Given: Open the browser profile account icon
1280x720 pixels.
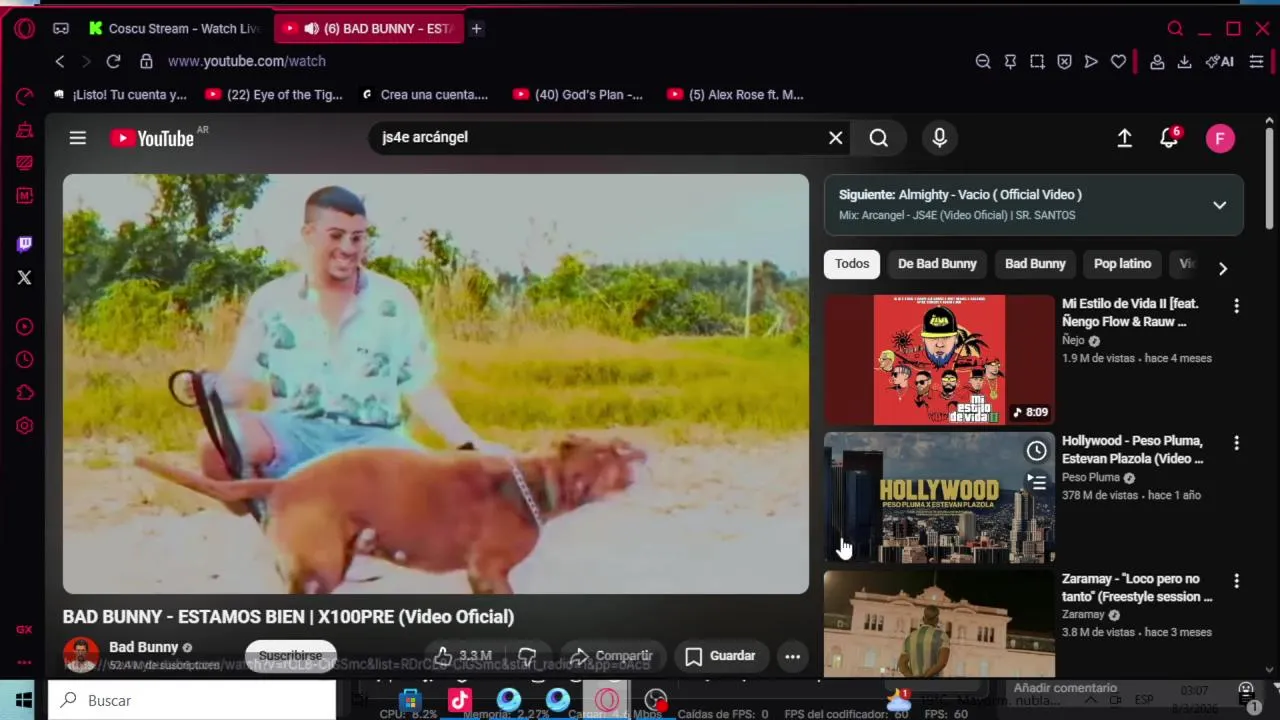Looking at the screenshot, I should point(1157,61).
